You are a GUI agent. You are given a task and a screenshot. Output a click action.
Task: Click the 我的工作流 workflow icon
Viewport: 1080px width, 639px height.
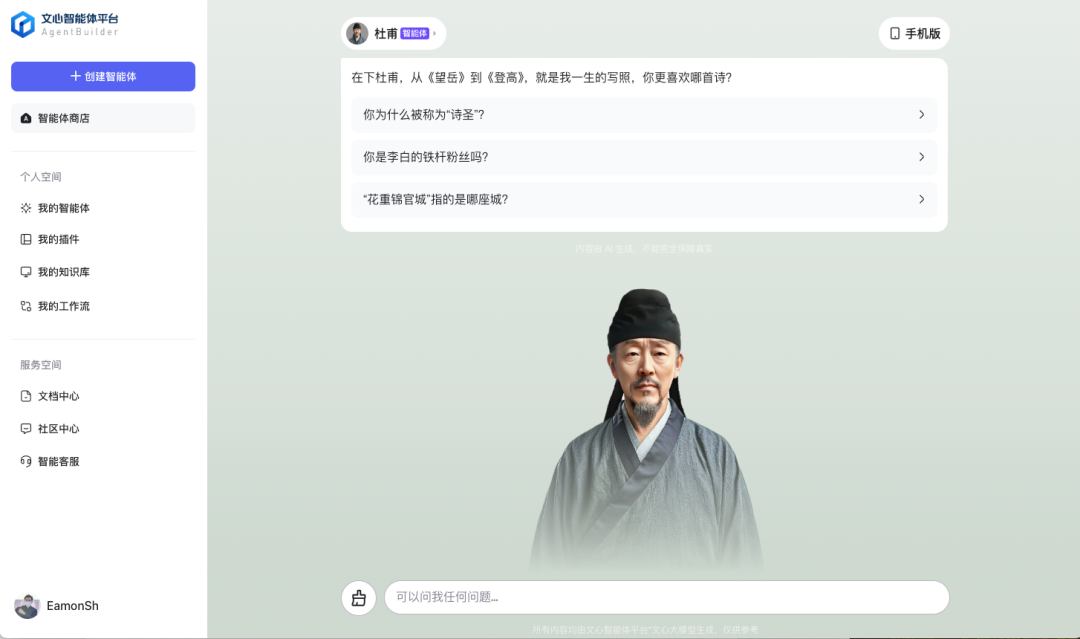tap(26, 306)
